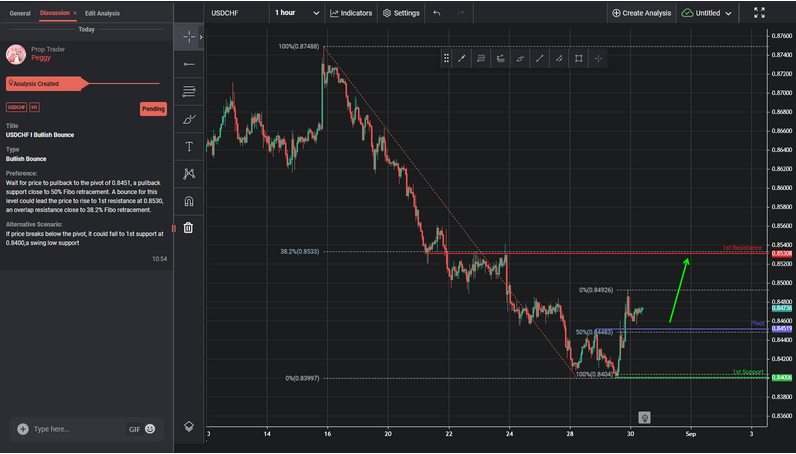Click the 1st Support price label 0.84006
Screen dimensions: 796x454
tap(782, 377)
